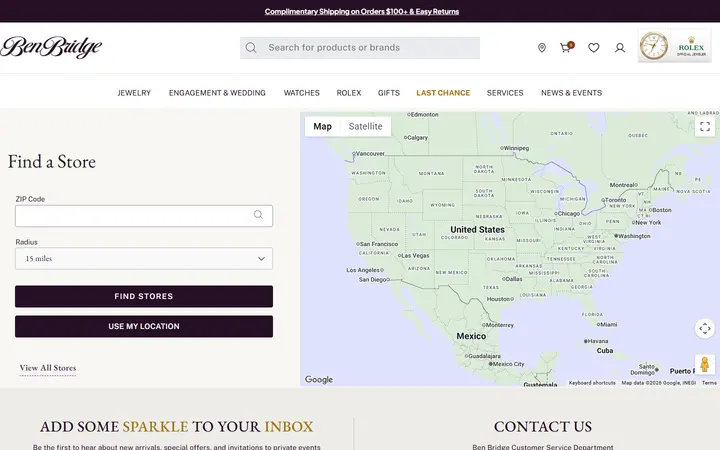Viewport: 720px width, 450px height.
Task: Click the Chicago city marker on the map
Action: tap(555, 214)
